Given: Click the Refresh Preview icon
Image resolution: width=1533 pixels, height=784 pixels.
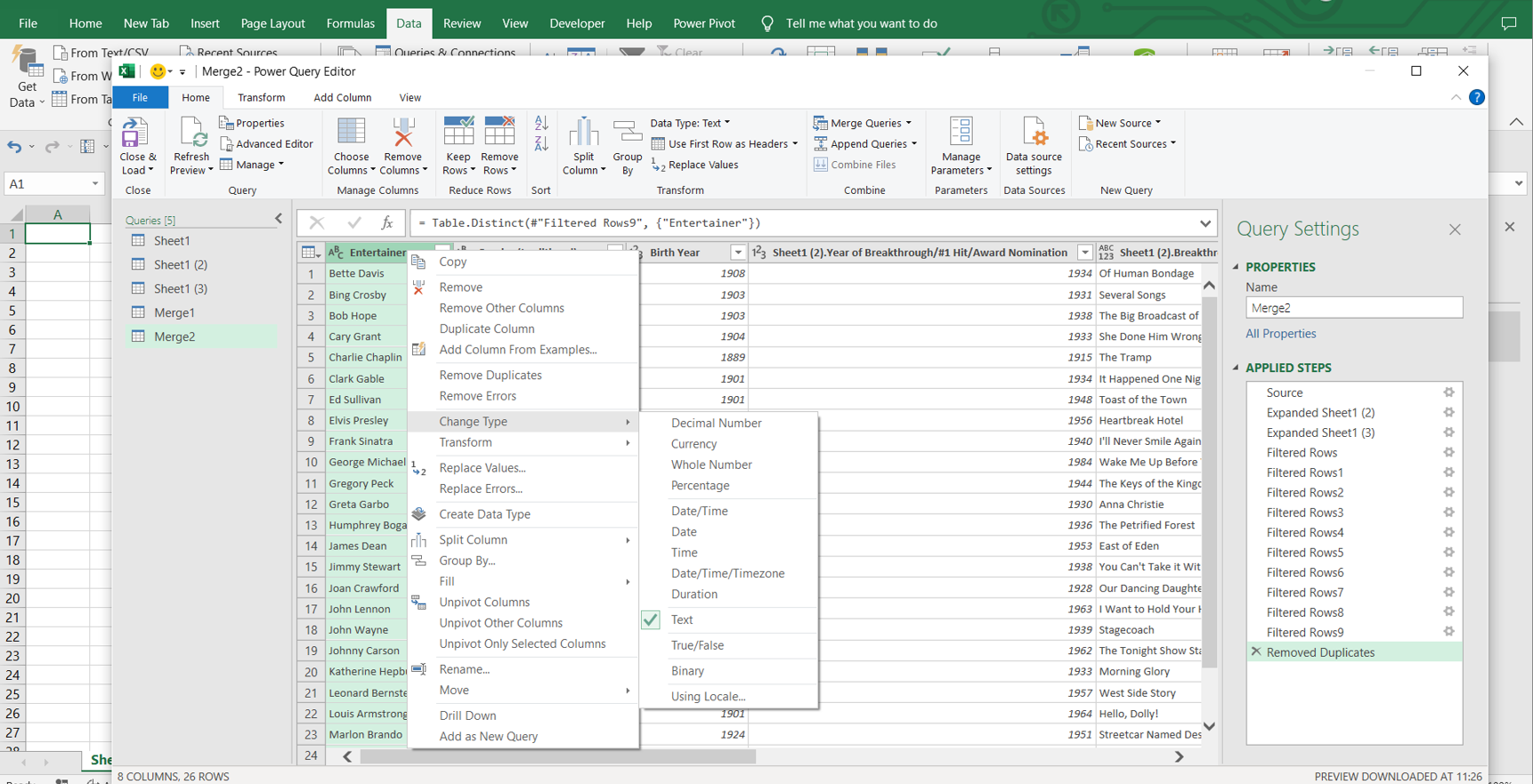Looking at the screenshot, I should click(x=191, y=133).
